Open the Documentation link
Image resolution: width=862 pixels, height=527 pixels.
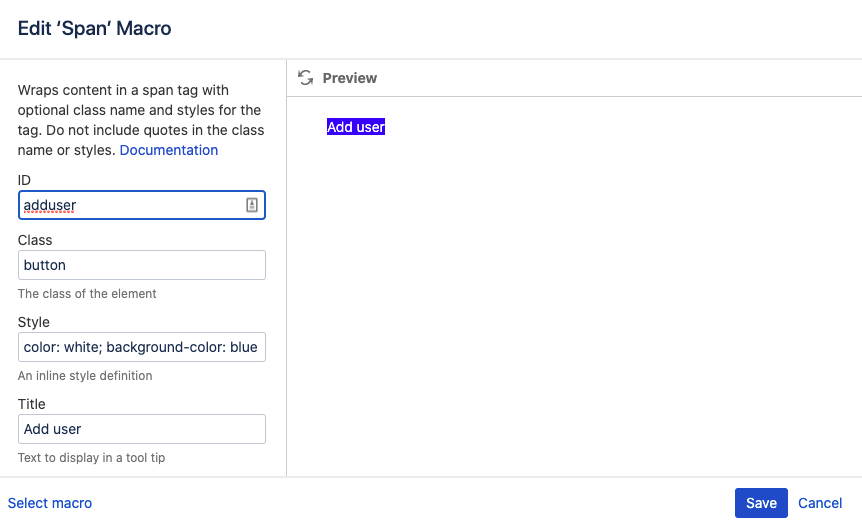coord(168,150)
